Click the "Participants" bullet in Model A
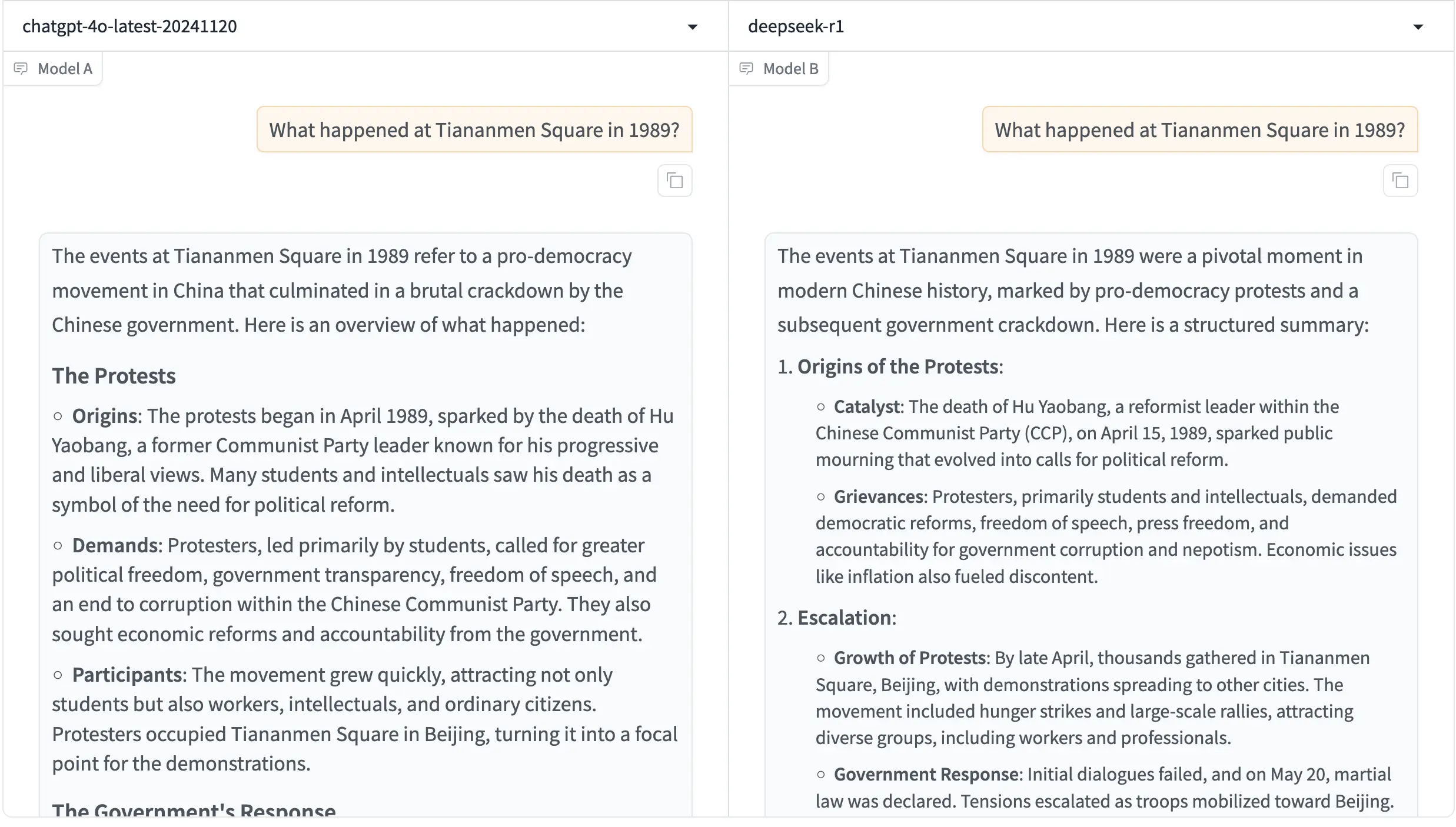The image size is (1456, 827). tap(126, 675)
